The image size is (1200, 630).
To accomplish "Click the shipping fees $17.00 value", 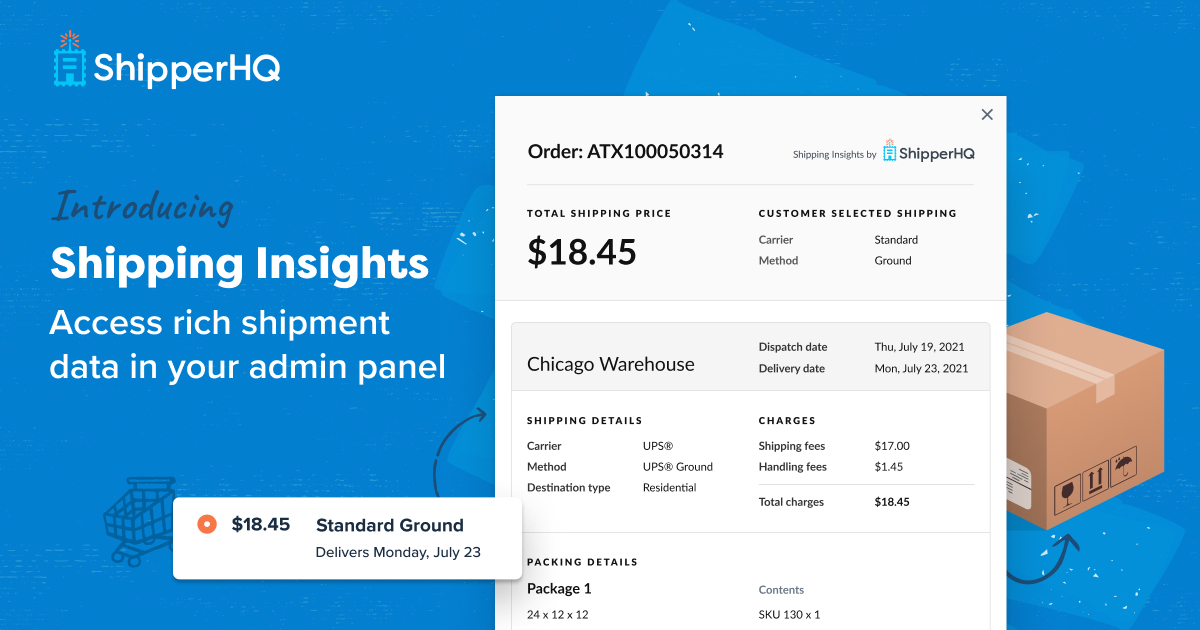I will (x=892, y=446).
